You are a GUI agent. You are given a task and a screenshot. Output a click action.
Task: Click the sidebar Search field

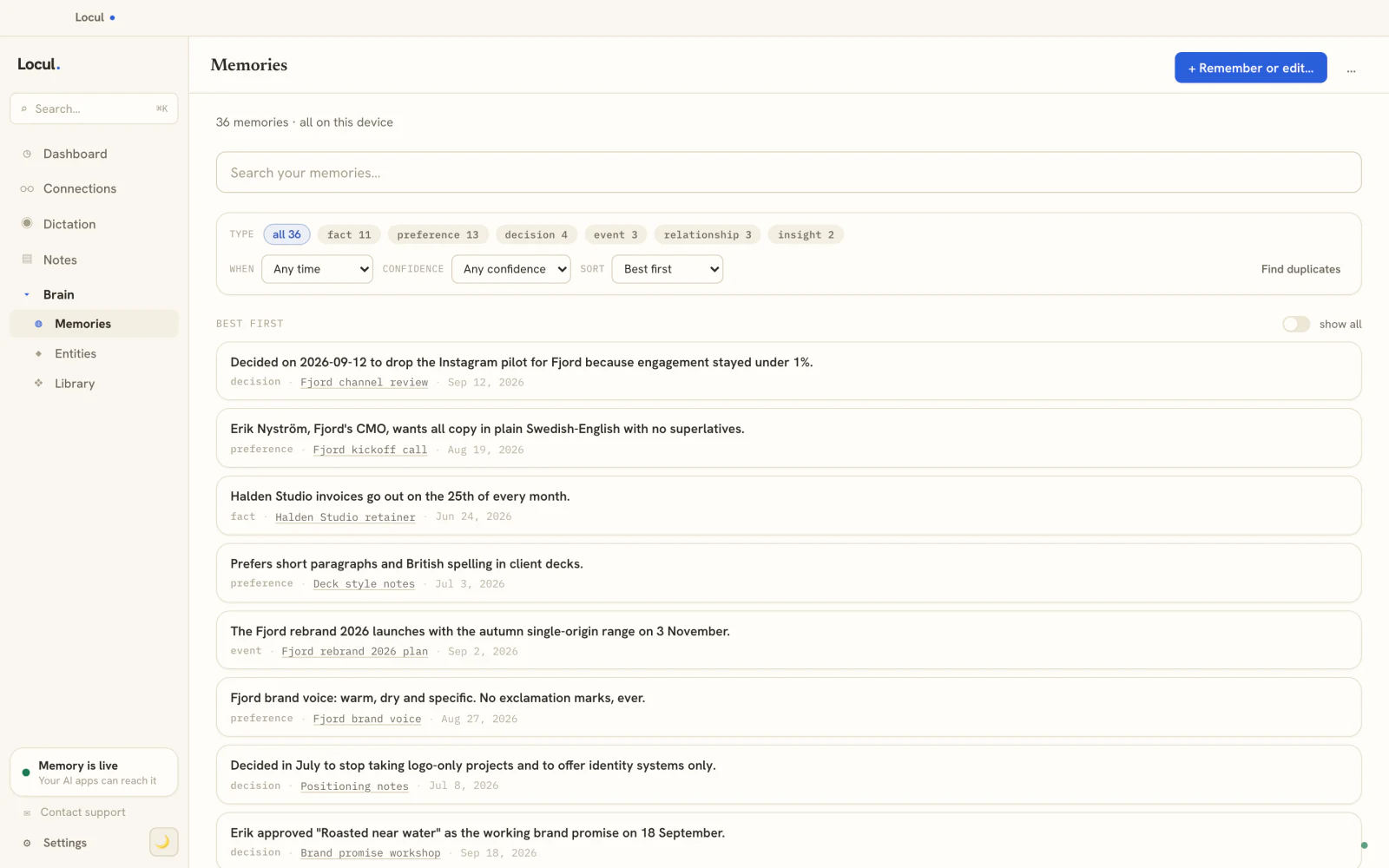tap(94, 108)
